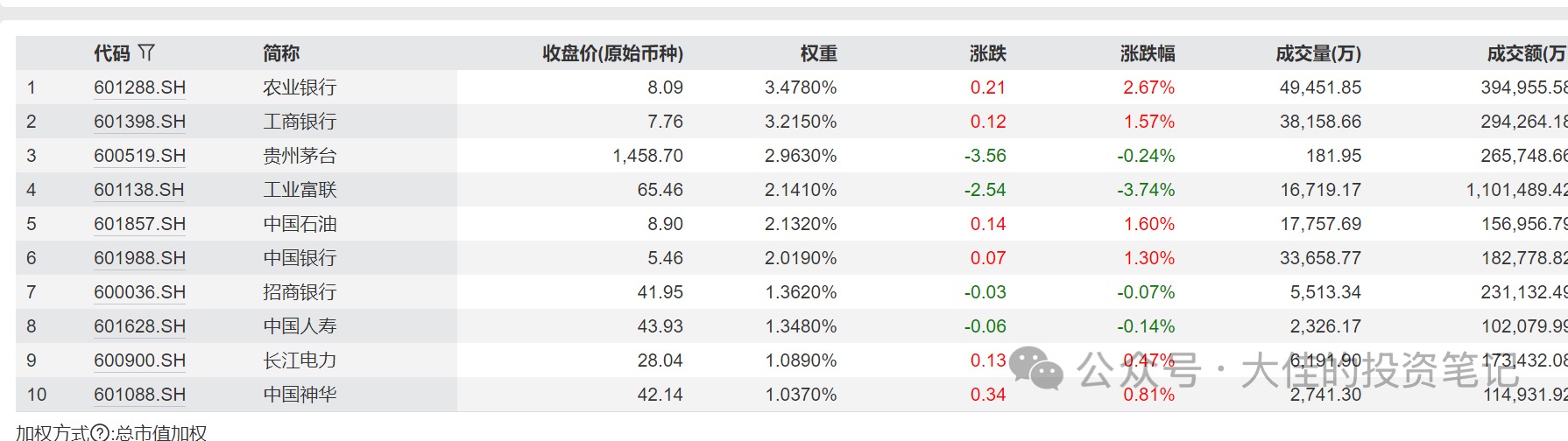Sort by the 权重 column header

pyautogui.click(x=818, y=53)
